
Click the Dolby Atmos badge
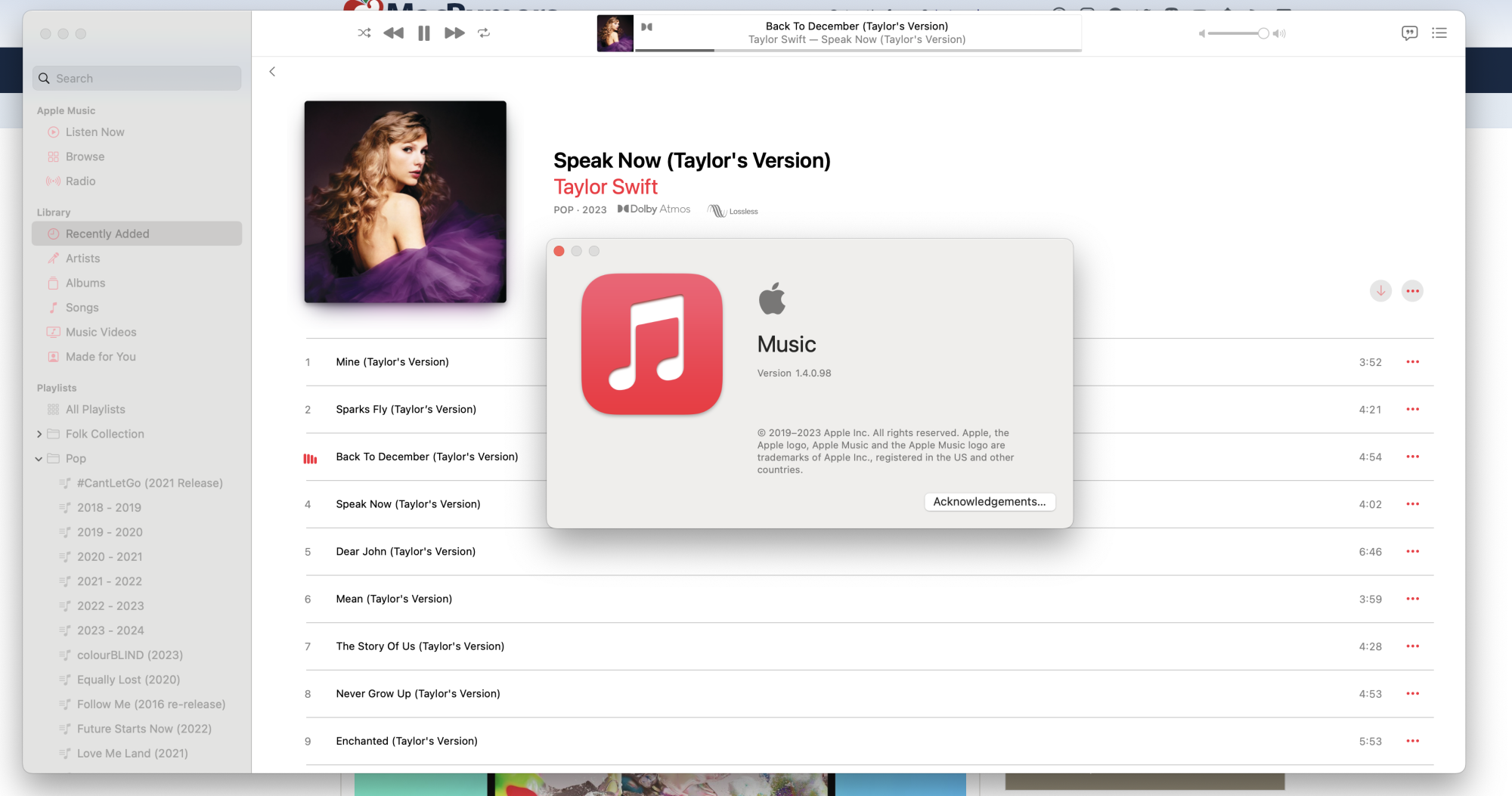654,209
